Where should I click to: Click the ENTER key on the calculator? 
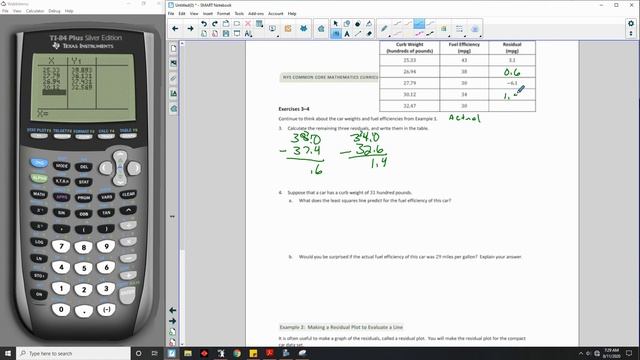point(127,294)
